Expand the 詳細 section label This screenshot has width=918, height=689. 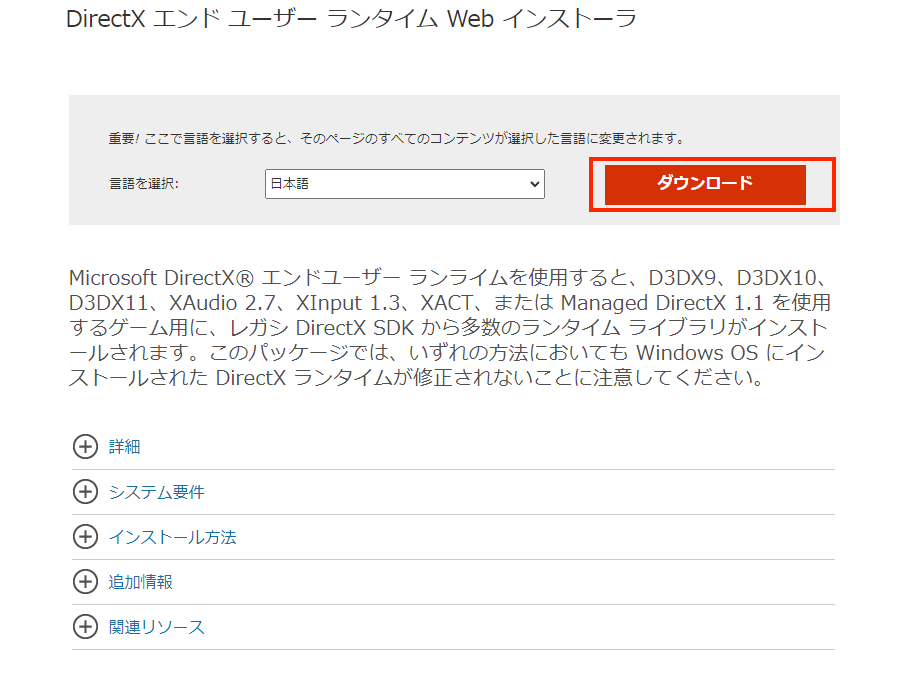[x=125, y=447]
